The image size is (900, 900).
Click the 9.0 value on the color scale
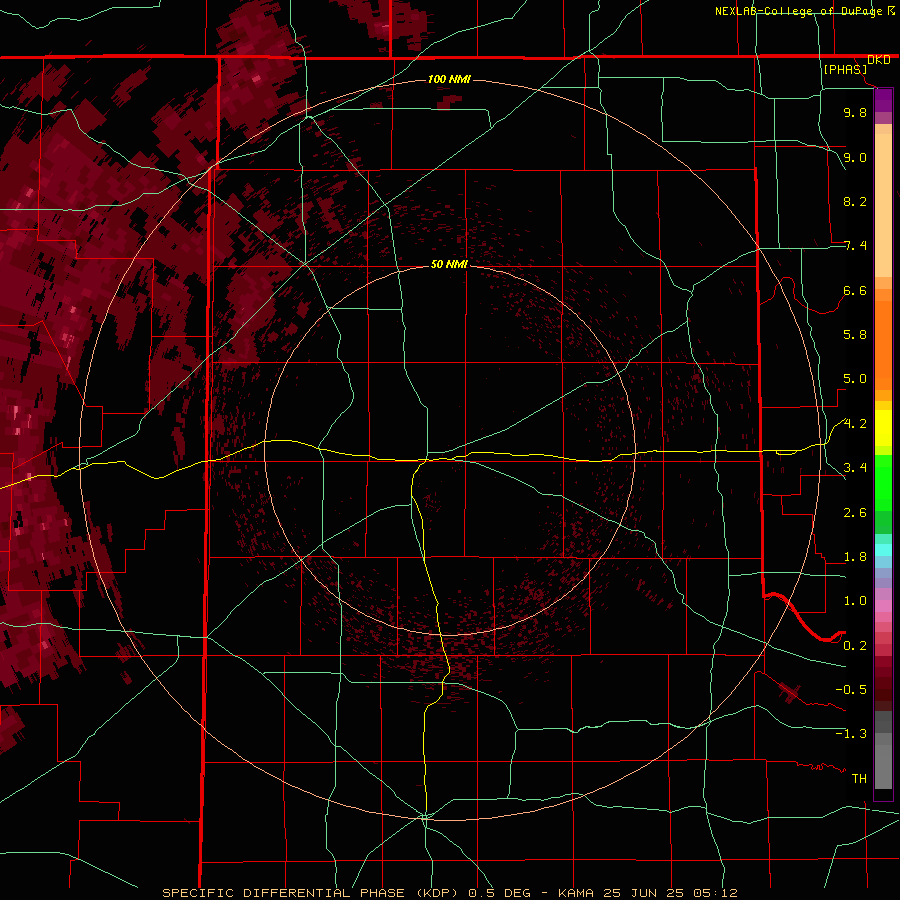click(855, 157)
